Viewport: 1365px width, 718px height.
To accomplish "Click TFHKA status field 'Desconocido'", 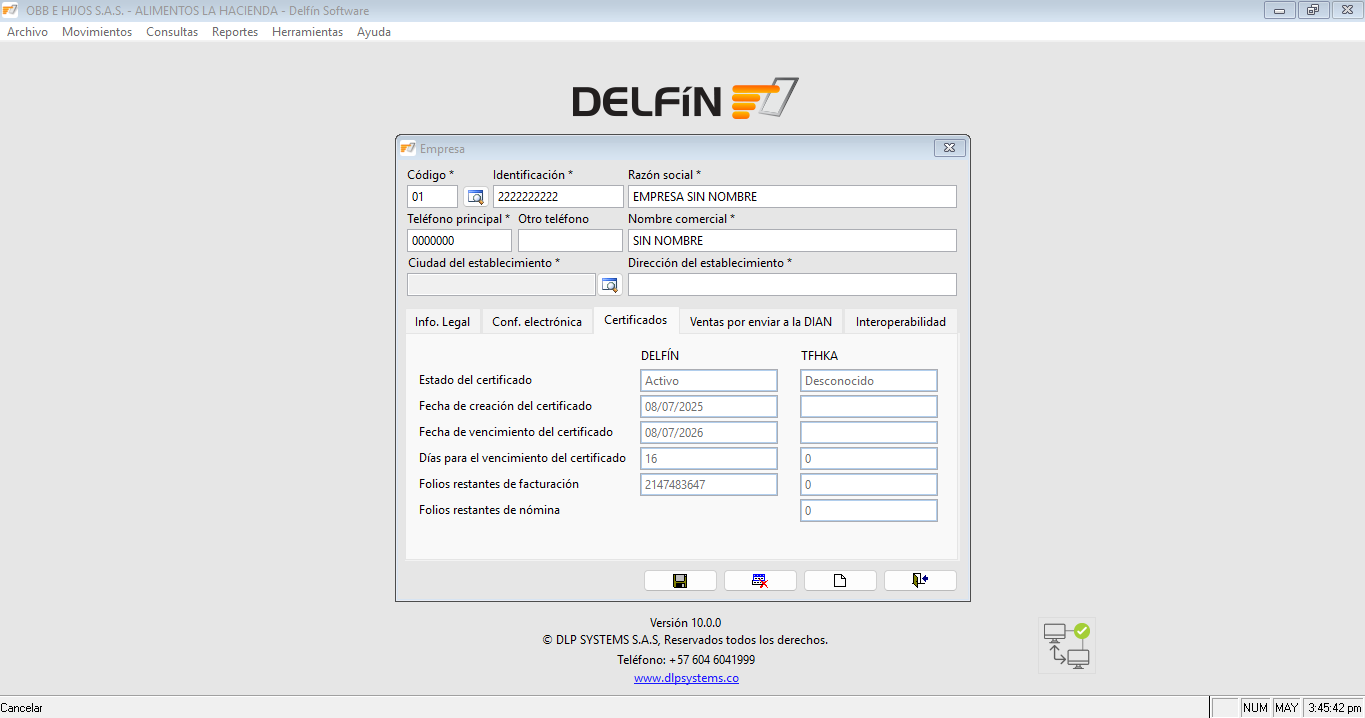I will click(x=869, y=381).
